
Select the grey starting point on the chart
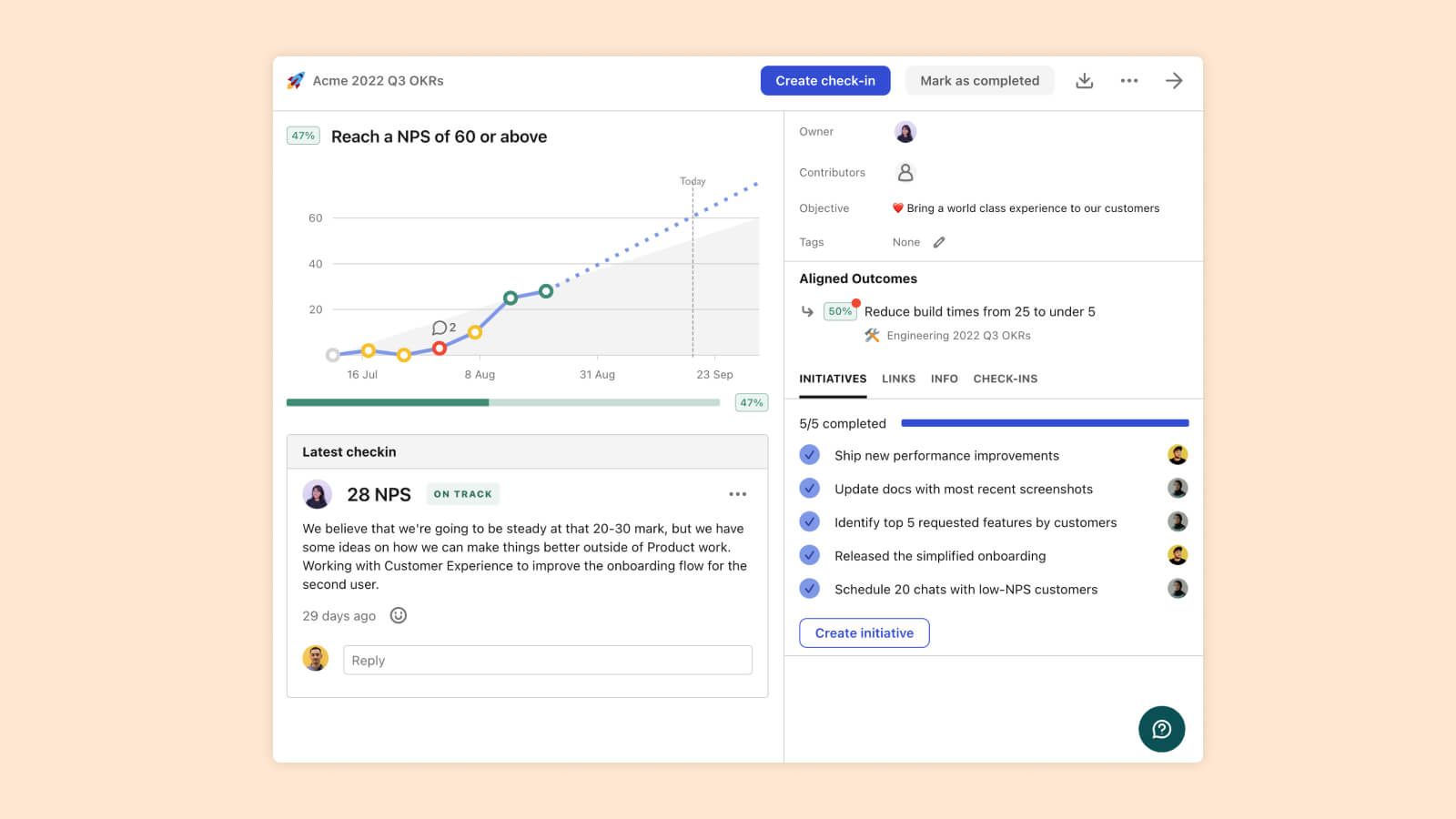[333, 355]
